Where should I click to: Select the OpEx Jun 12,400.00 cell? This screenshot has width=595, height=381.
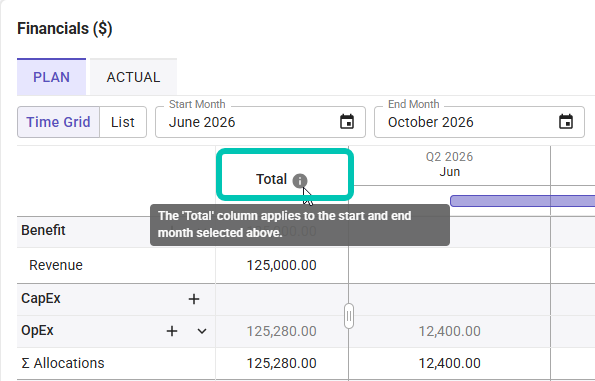click(450, 331)
